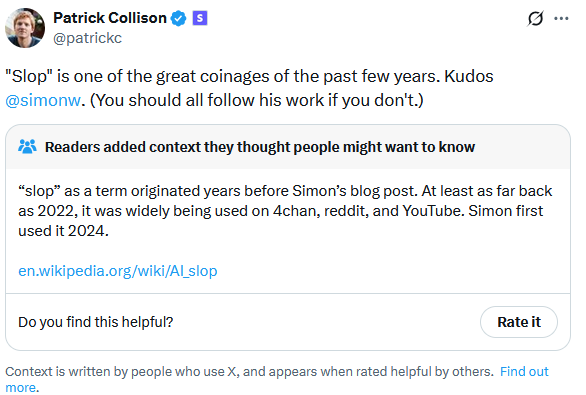
Task: Visit the @patrickc handle link
Action: click(87, 38)
